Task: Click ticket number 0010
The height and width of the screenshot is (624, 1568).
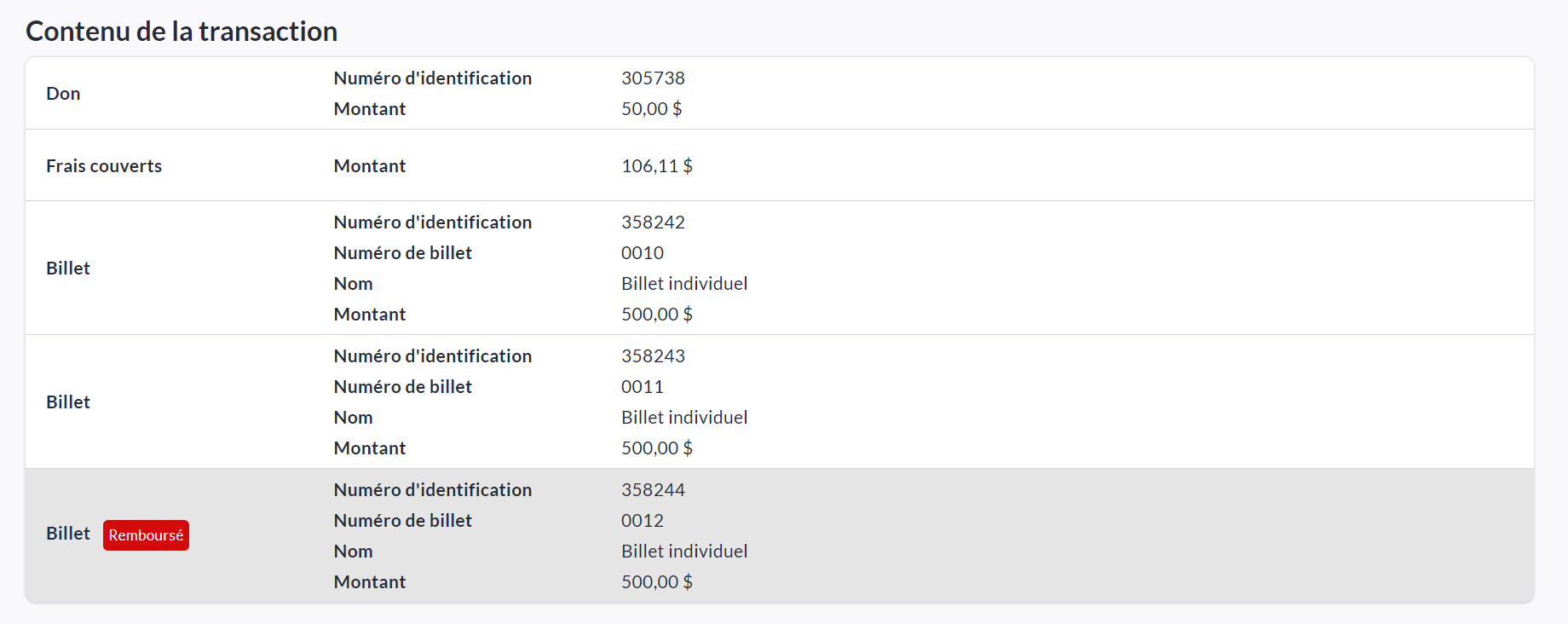Action: [642, 253]
